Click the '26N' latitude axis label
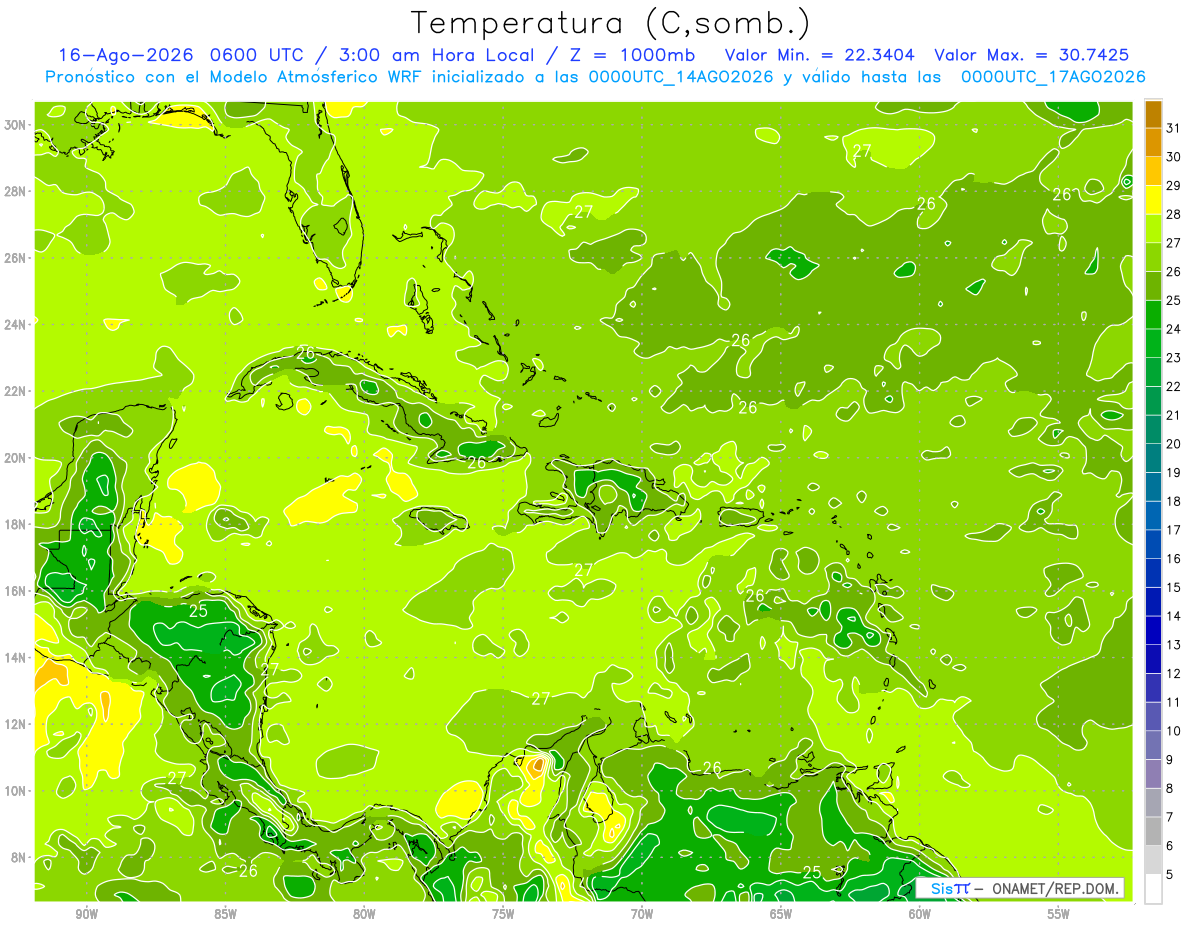 pos(16,258)
